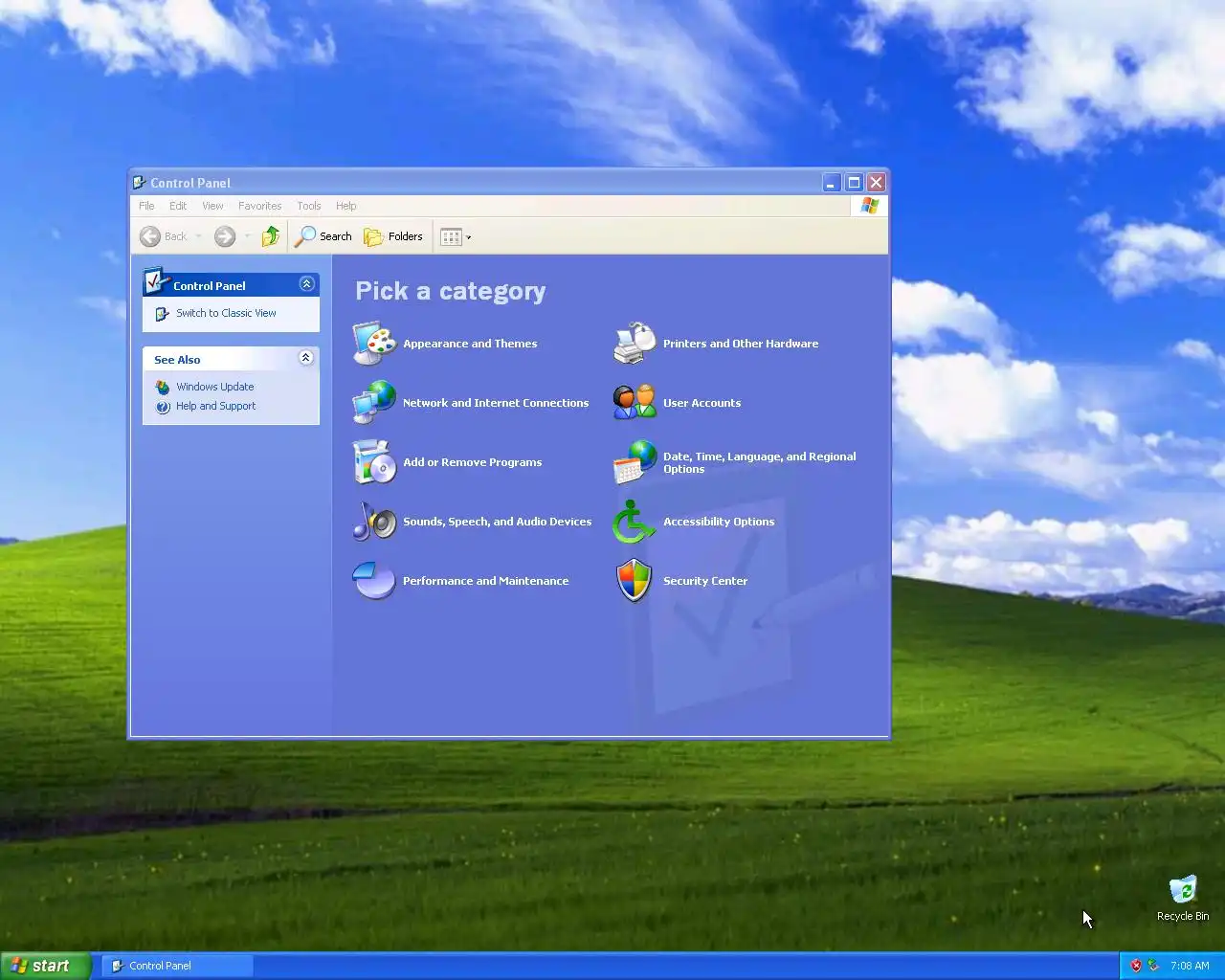The image size is (1225, 980).
Task: Open the Appearance and Themes category icon
Action: click(x=374, y=344)
